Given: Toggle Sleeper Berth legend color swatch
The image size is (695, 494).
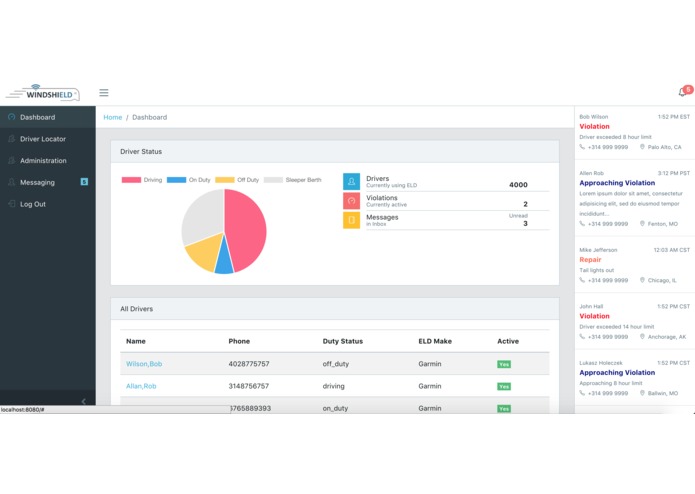Looking at the screenshot, I should click(x=273, y=180).
